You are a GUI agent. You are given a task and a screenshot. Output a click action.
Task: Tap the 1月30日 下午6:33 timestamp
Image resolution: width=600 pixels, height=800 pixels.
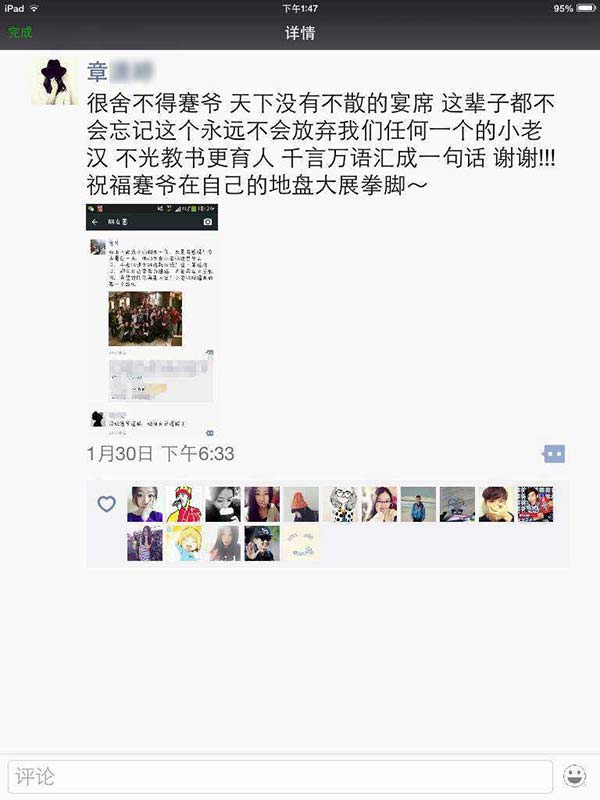tap(160, 454)
